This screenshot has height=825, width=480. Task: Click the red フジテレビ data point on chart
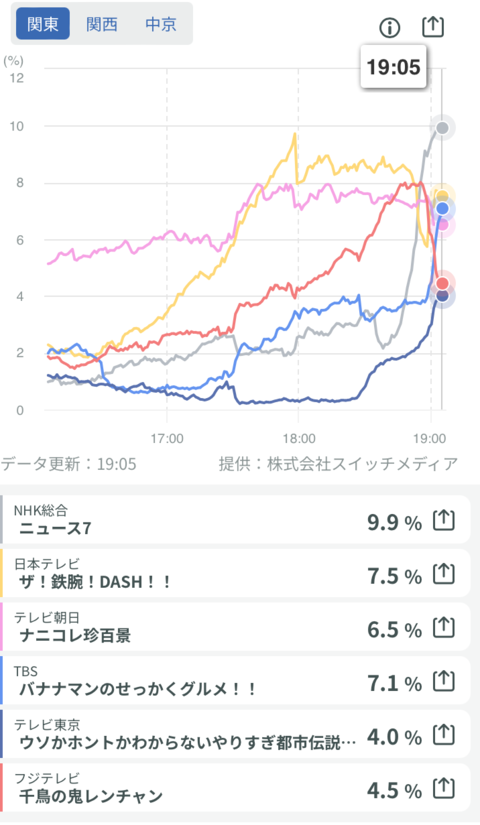(442, 284)
